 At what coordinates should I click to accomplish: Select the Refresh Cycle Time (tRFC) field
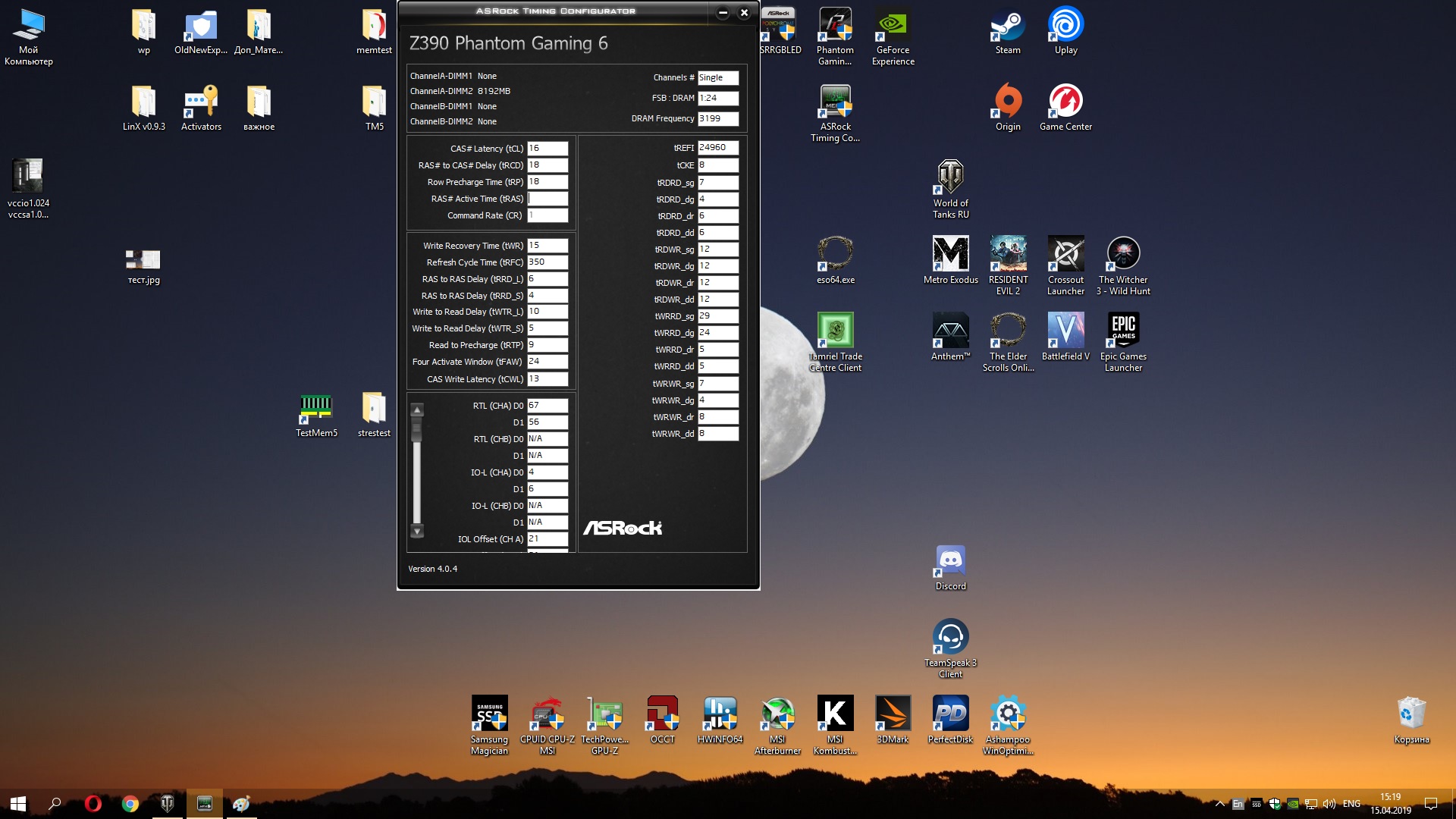548,262
